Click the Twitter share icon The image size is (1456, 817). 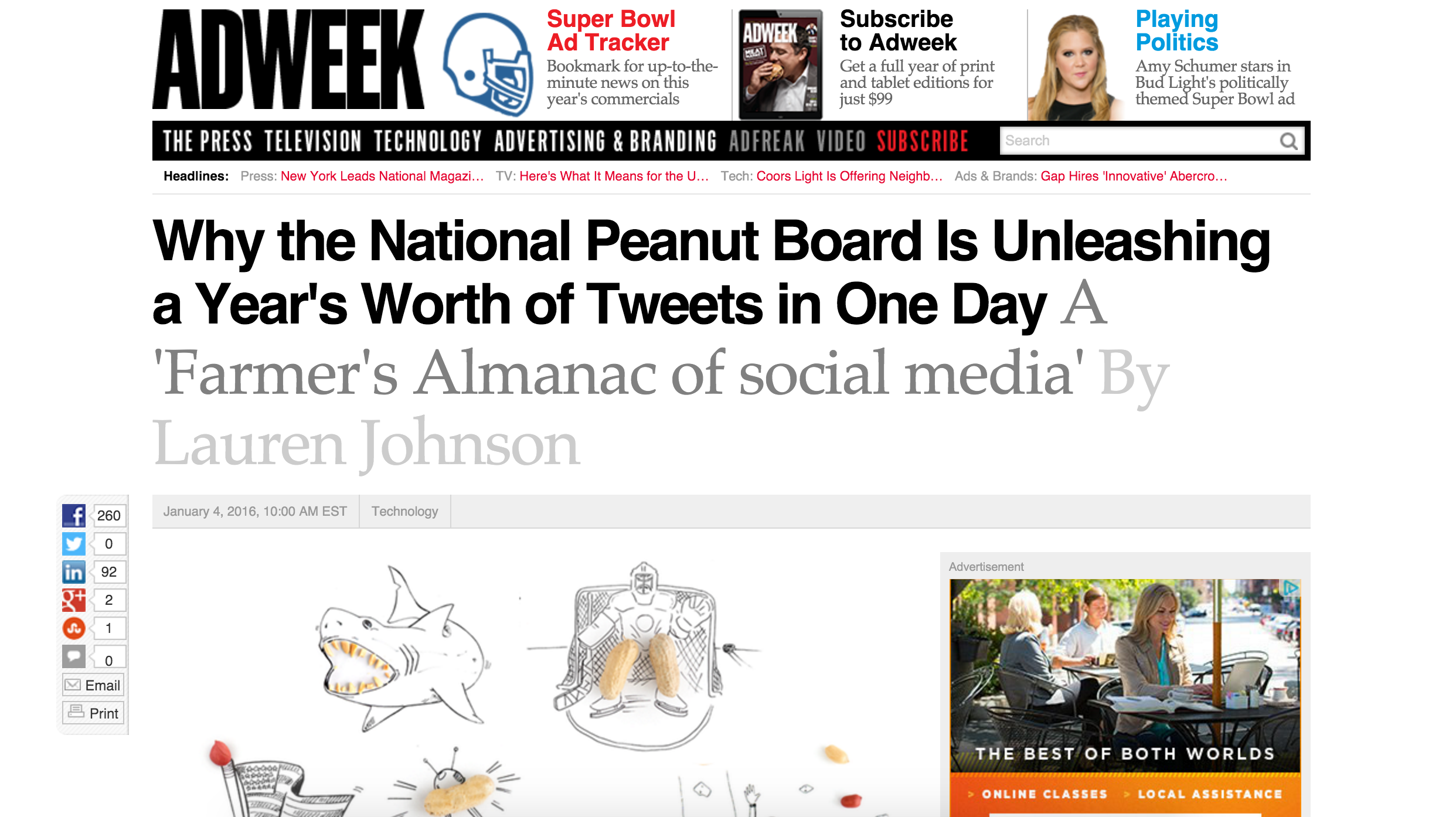[x=74, y=544]
